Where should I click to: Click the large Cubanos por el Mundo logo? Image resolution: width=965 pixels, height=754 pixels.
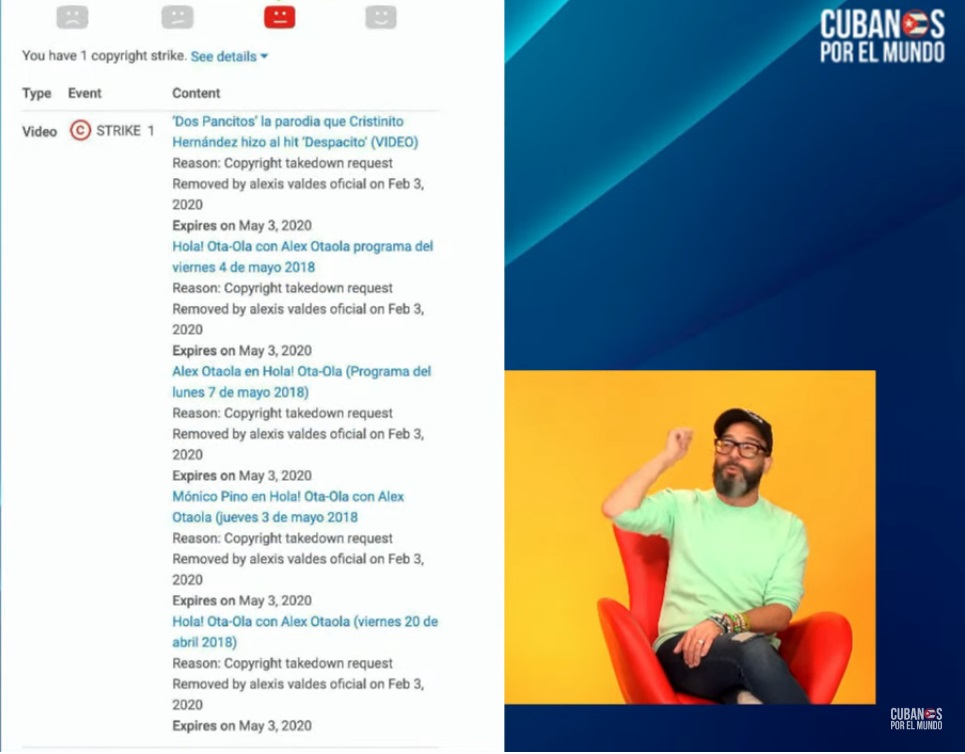[882, 36]
